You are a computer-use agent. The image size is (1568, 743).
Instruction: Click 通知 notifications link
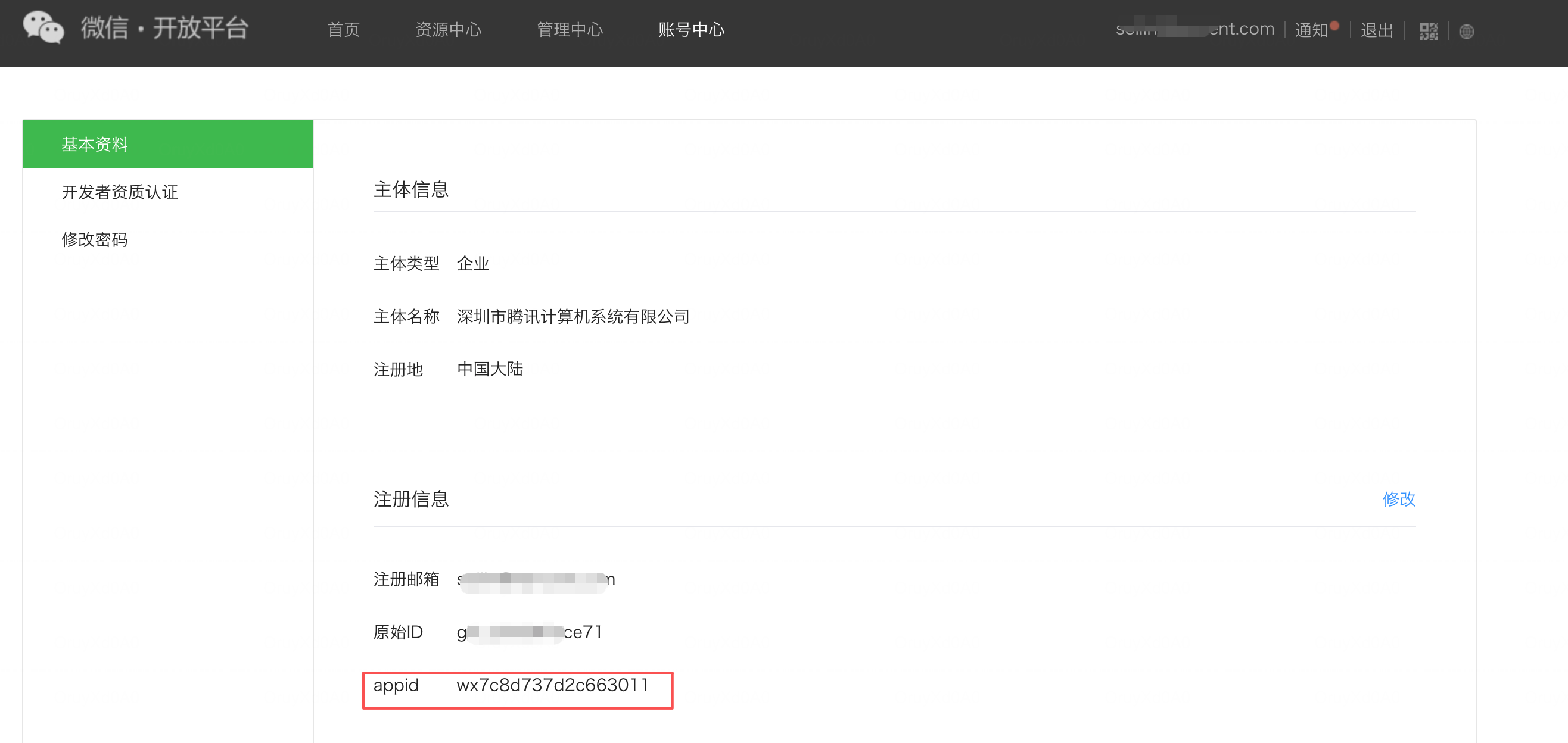(x=1311, y=30)
